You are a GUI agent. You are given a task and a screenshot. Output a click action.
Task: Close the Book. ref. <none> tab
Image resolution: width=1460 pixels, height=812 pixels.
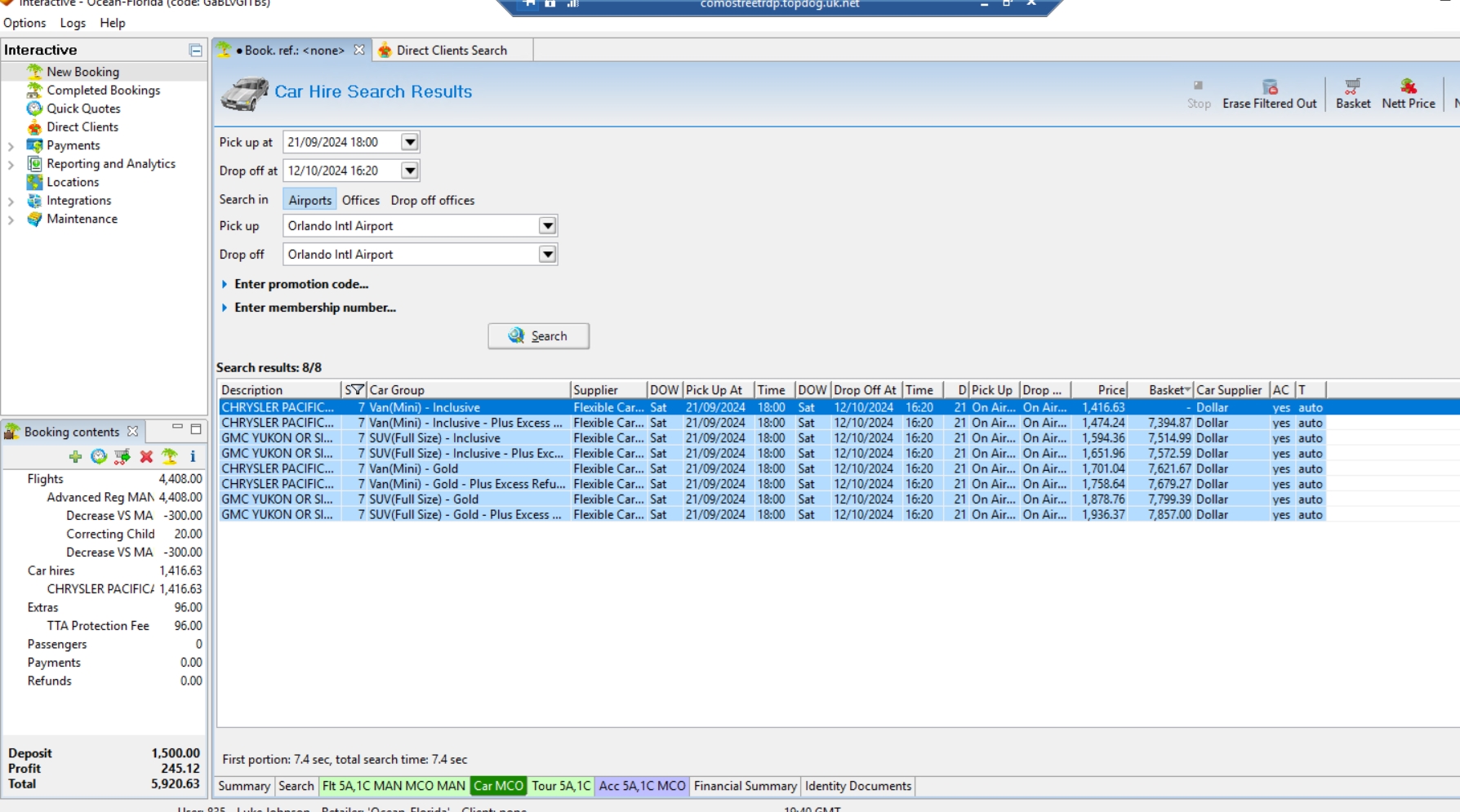point(359,50)
